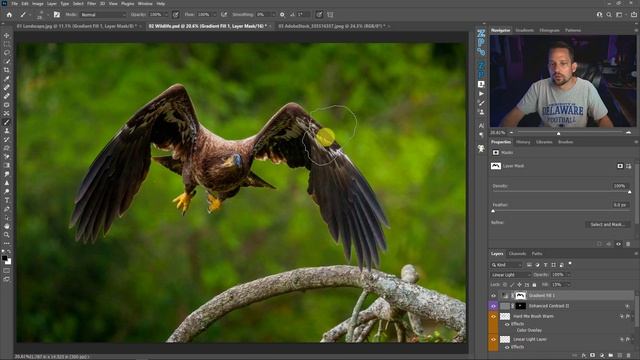The width and height of the screenshot is (640, 360).
Task: Click the Select and Mask button
Action: tap(607, 224)
